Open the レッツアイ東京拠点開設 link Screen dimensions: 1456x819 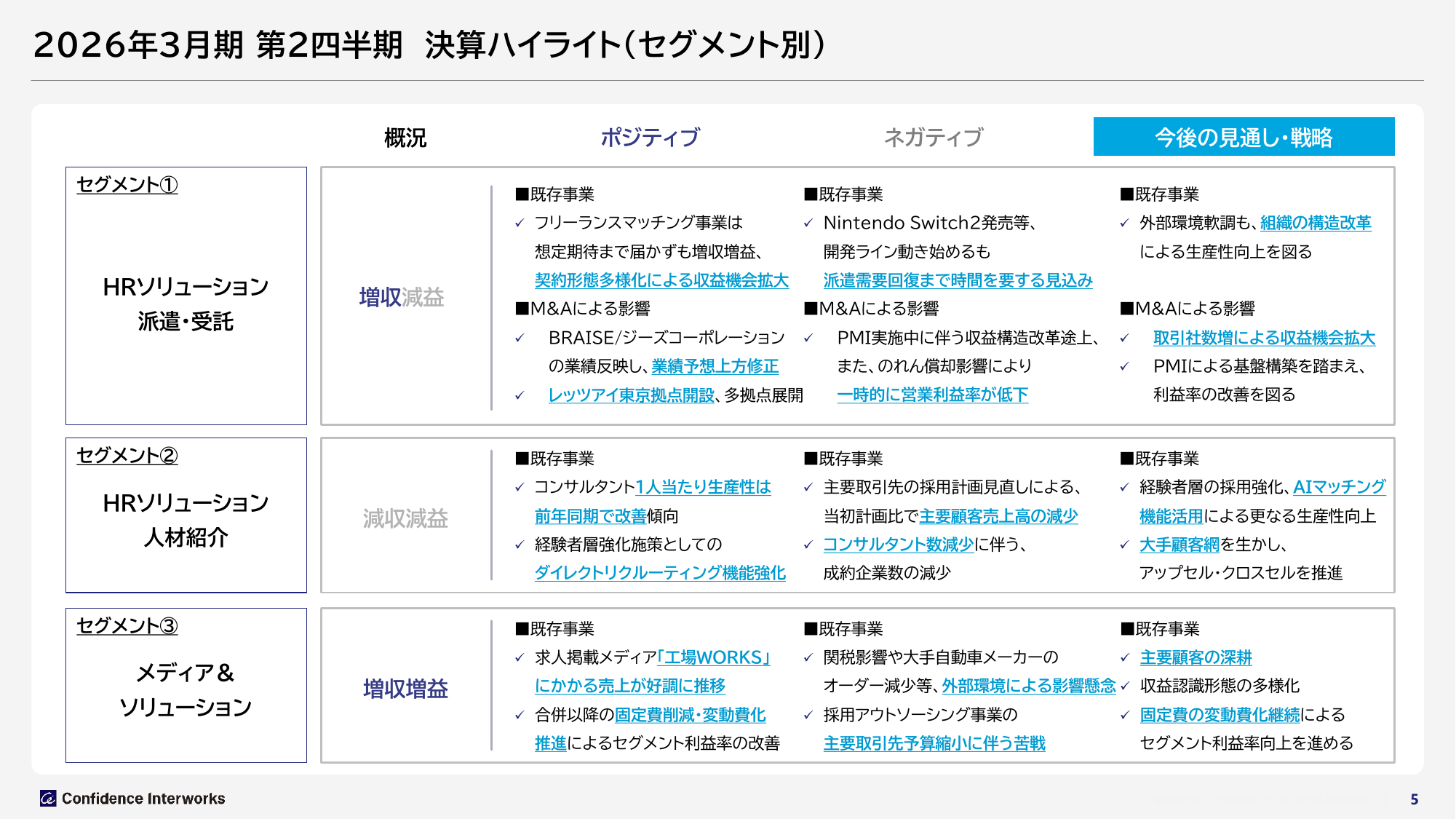[x=631, y=395]
